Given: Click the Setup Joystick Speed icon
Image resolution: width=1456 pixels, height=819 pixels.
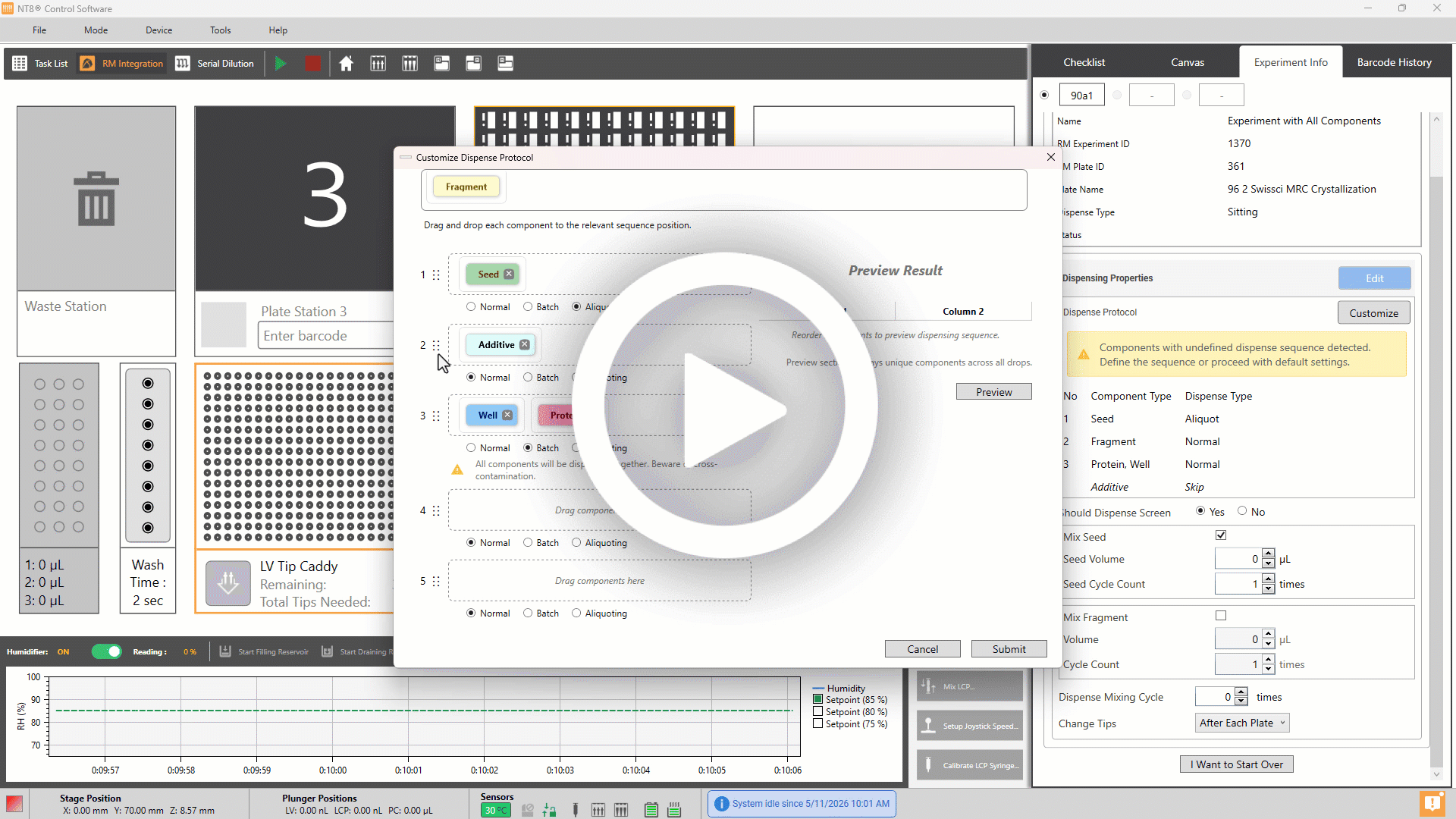Looking at the screenshot, I should [928, 726].
